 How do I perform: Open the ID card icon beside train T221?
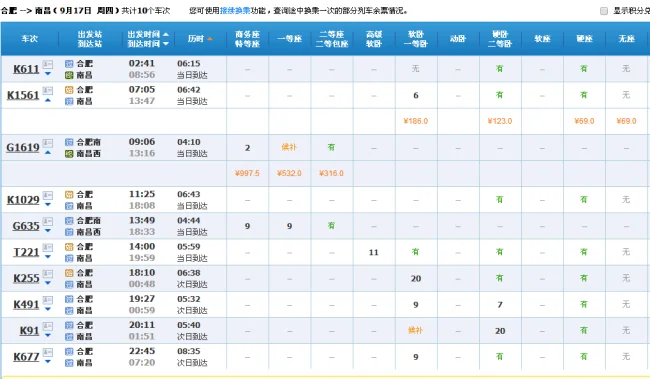pos(48,248)
